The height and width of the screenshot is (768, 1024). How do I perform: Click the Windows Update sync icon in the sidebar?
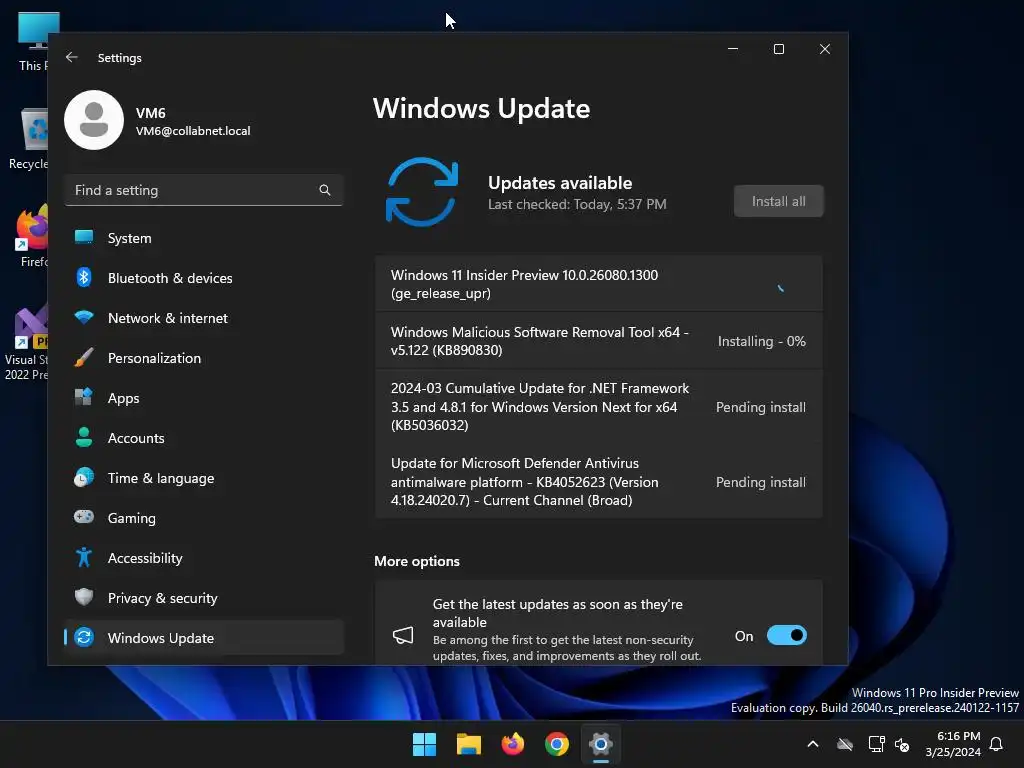point(84,637)
